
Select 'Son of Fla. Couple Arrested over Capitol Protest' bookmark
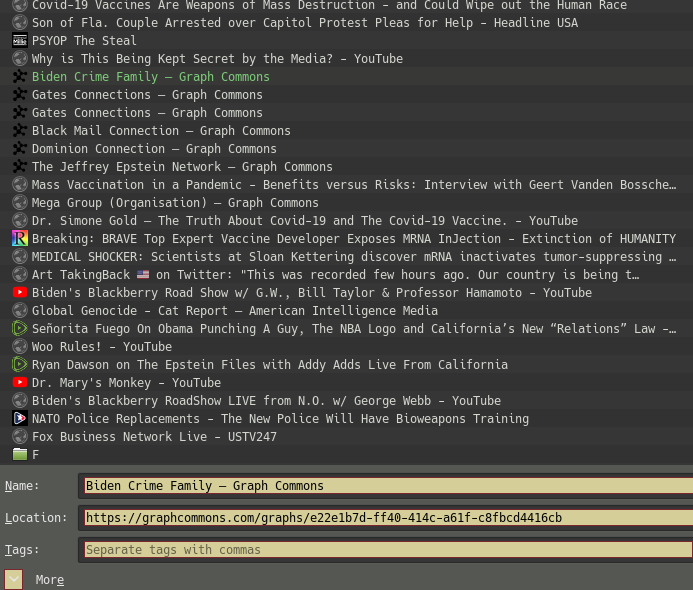346,23
